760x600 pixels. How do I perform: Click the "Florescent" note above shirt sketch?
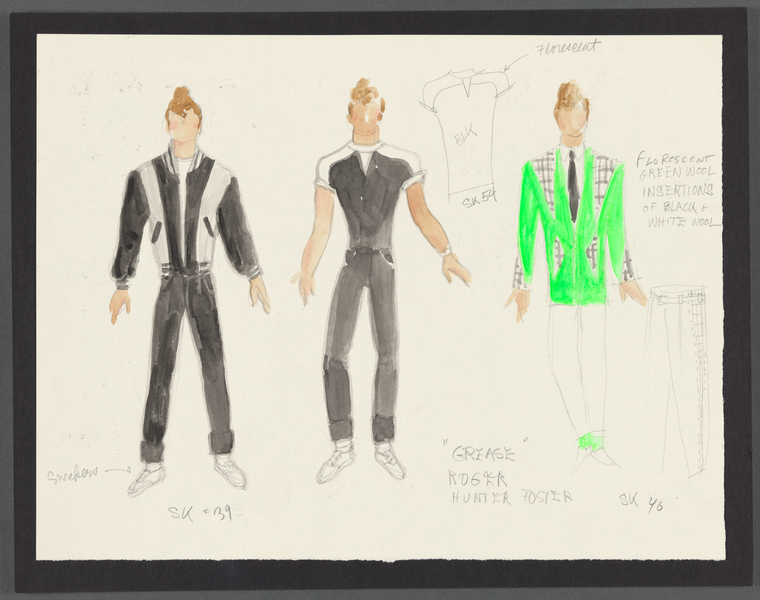[567, 47]
